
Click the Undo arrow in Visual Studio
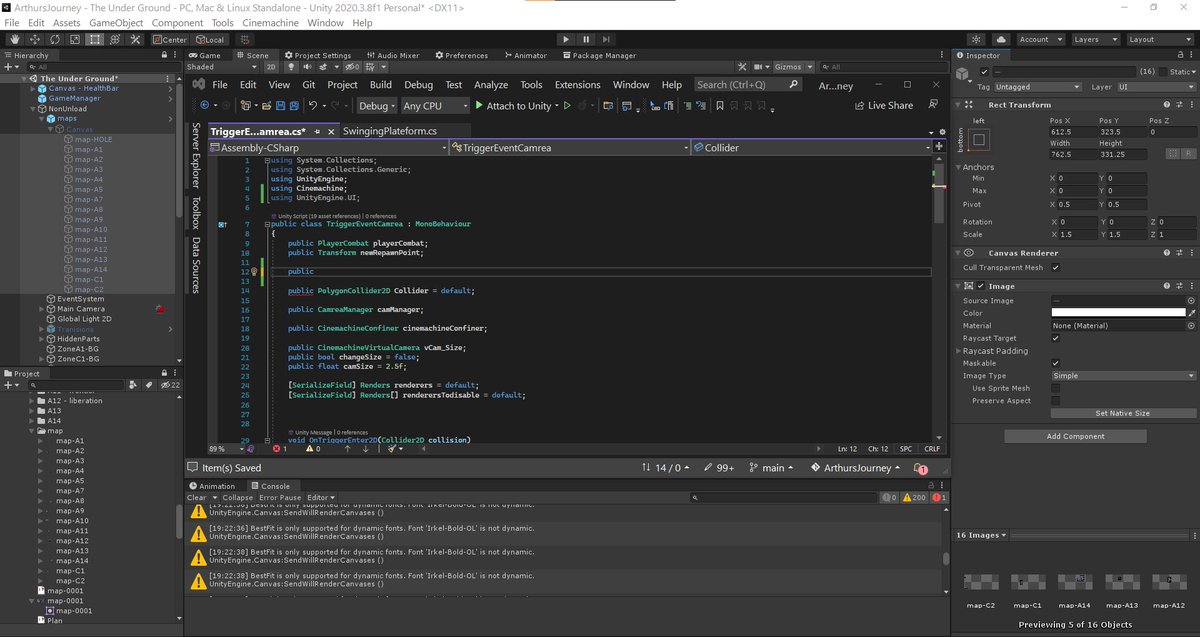314,105
